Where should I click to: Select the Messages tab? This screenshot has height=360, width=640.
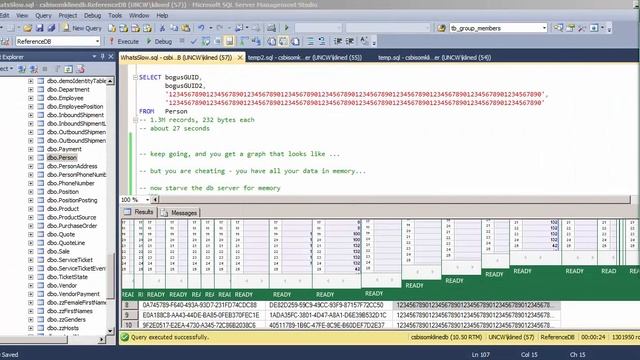[179, 213]
